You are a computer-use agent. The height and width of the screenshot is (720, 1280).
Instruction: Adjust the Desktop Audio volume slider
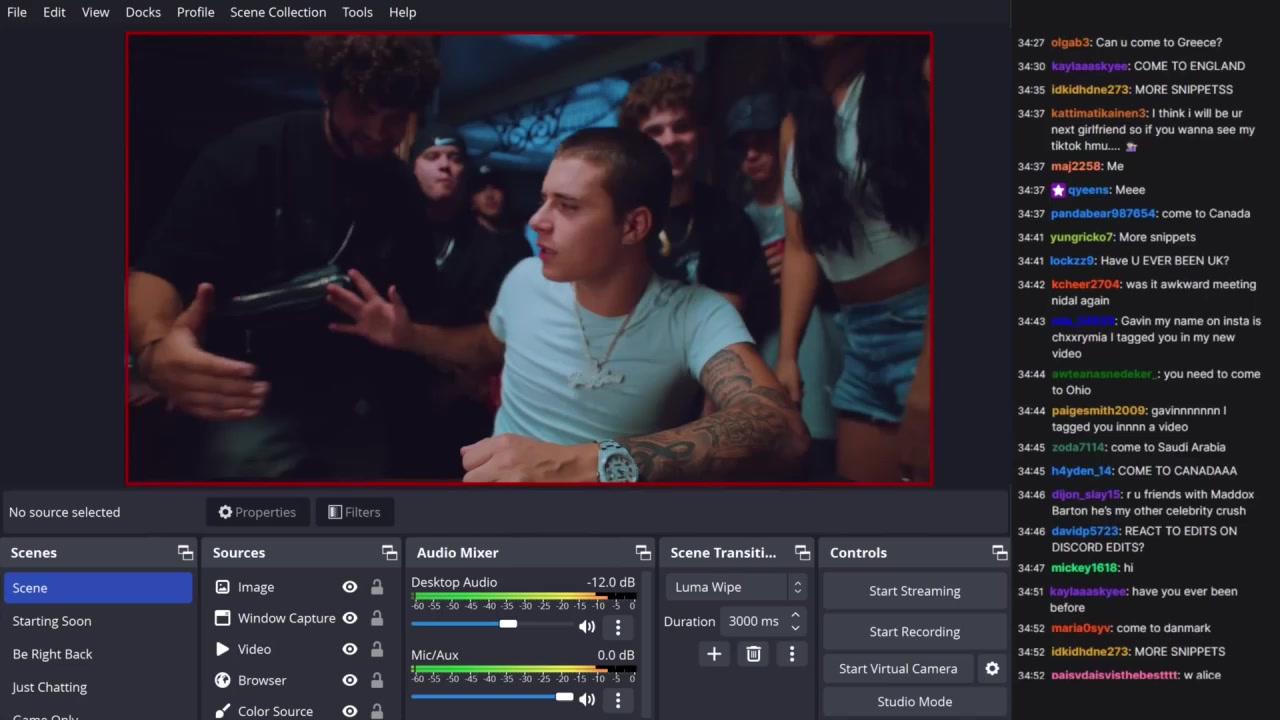(508, 624)
